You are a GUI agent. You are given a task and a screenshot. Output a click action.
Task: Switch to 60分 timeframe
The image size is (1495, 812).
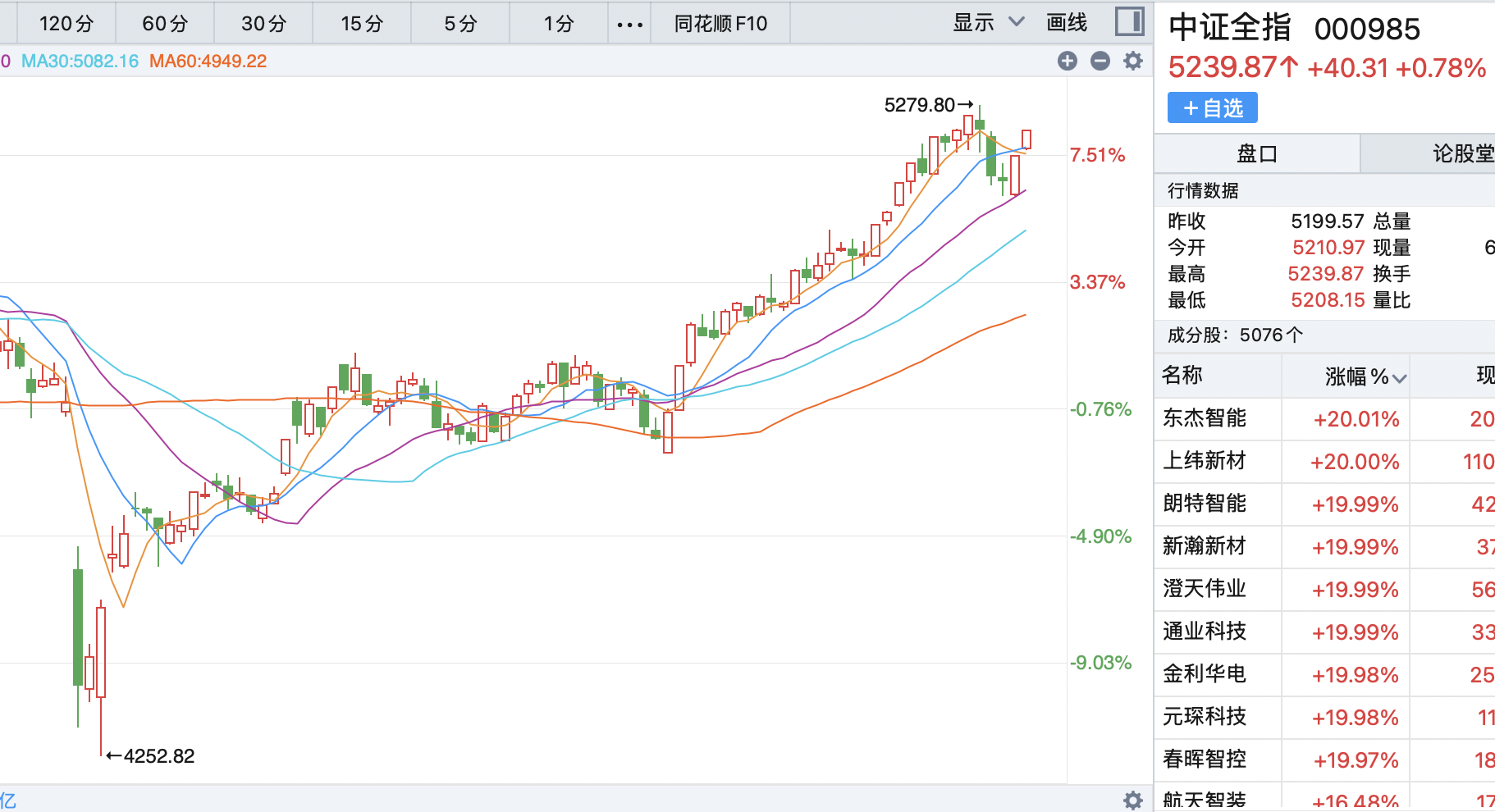pyautogui.click(x=165, y=24)
